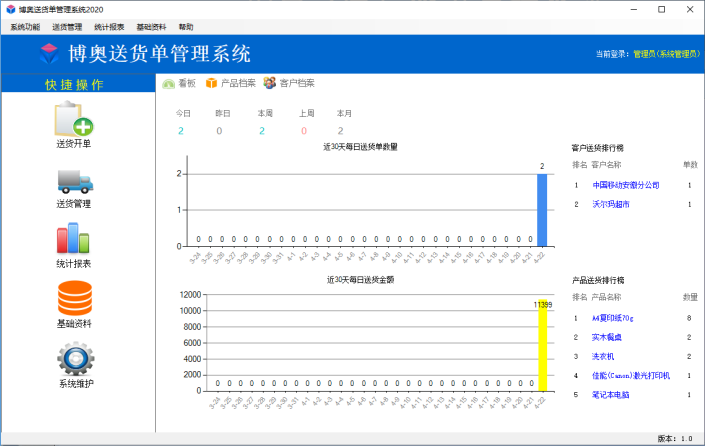Open the 统计报表 menu in the menu bar
Image resolution: width=705 pixels, height=446 pixels.
coord(109,27)
